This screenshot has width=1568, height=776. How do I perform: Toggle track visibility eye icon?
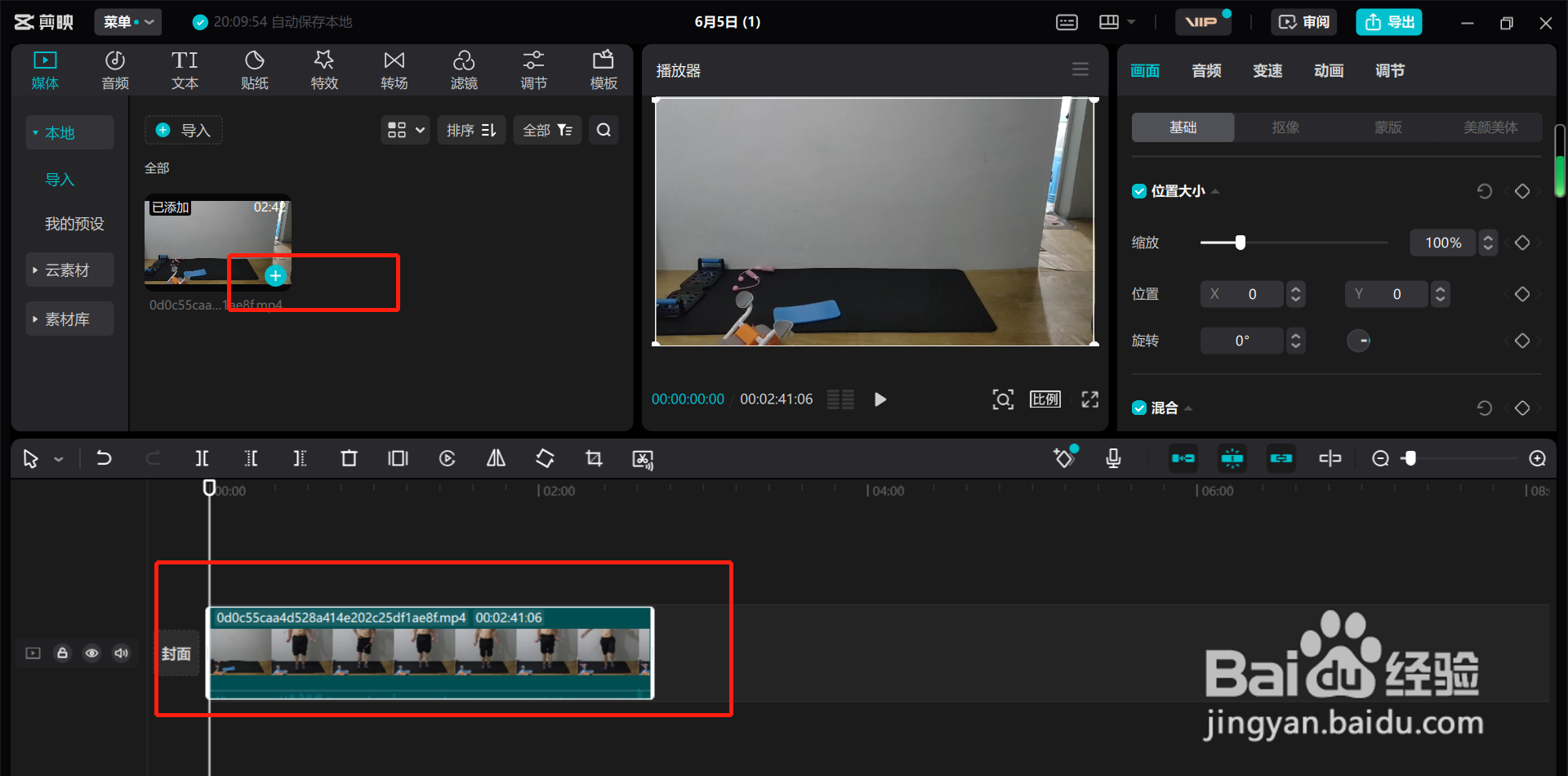[91, 653]
